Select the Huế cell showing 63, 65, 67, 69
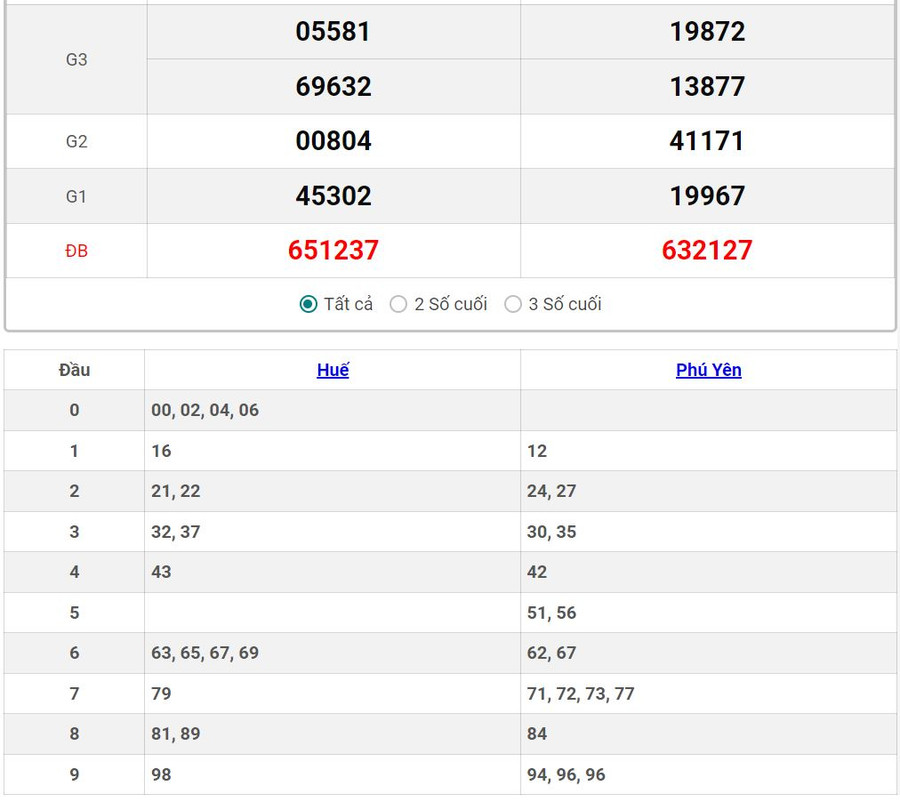This screenshot has height=800, width=900. [x=205, y=653]
